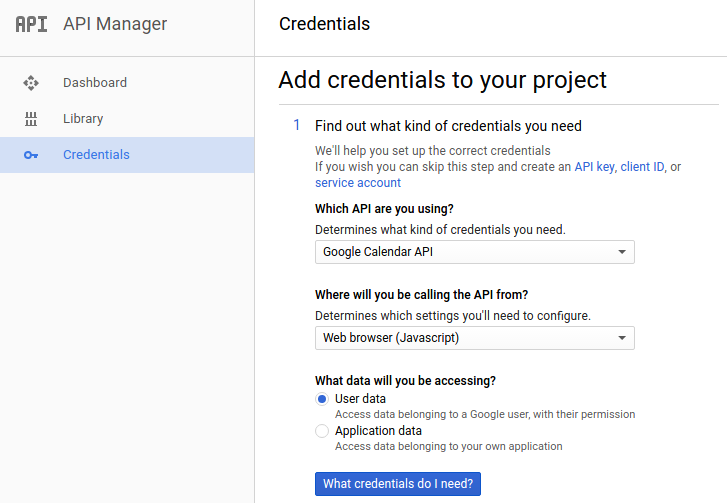Click the API Manager title text
The height and width of the screenshot is (503, 727).
(x=115, y=24)
